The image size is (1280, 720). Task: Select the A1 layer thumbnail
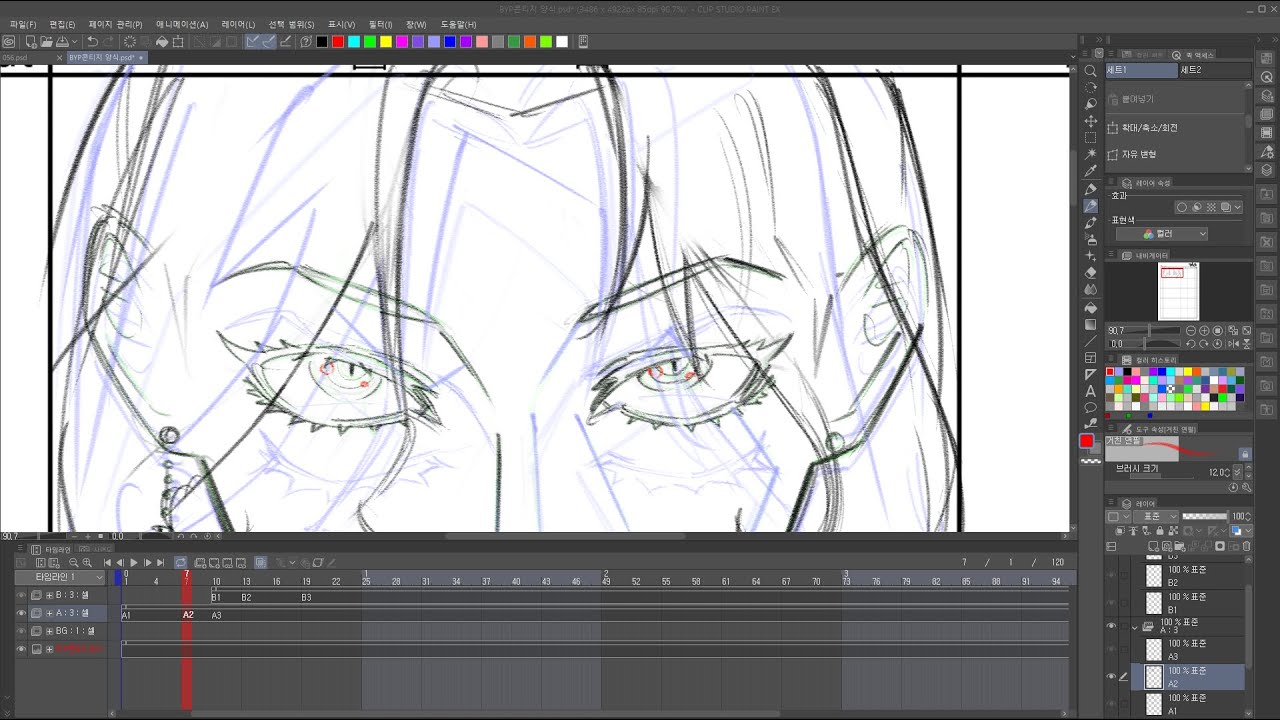point(1154,703)
